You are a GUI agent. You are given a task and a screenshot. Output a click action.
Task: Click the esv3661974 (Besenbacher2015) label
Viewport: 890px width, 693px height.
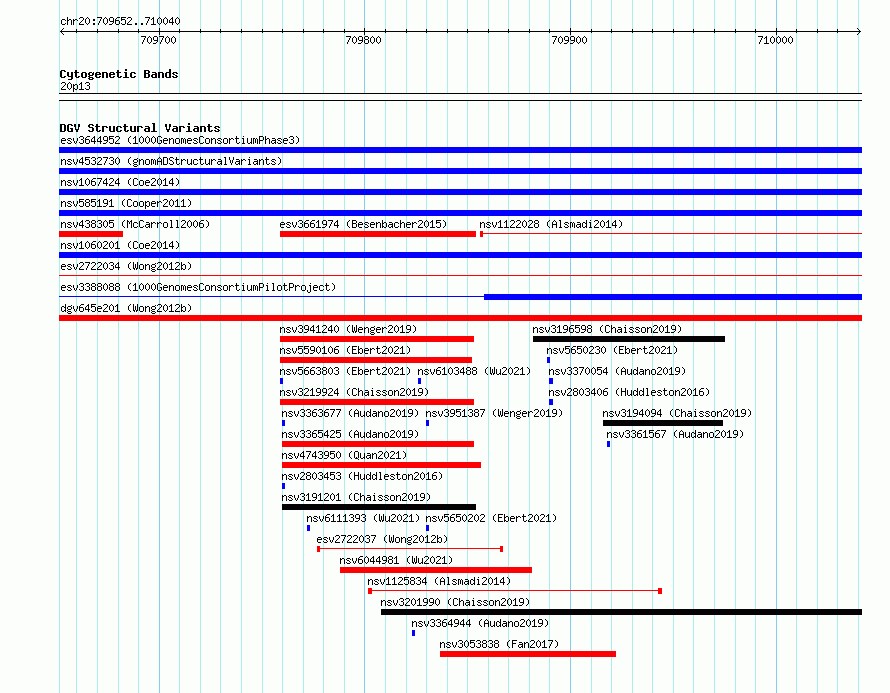click(x=363, y=224)
